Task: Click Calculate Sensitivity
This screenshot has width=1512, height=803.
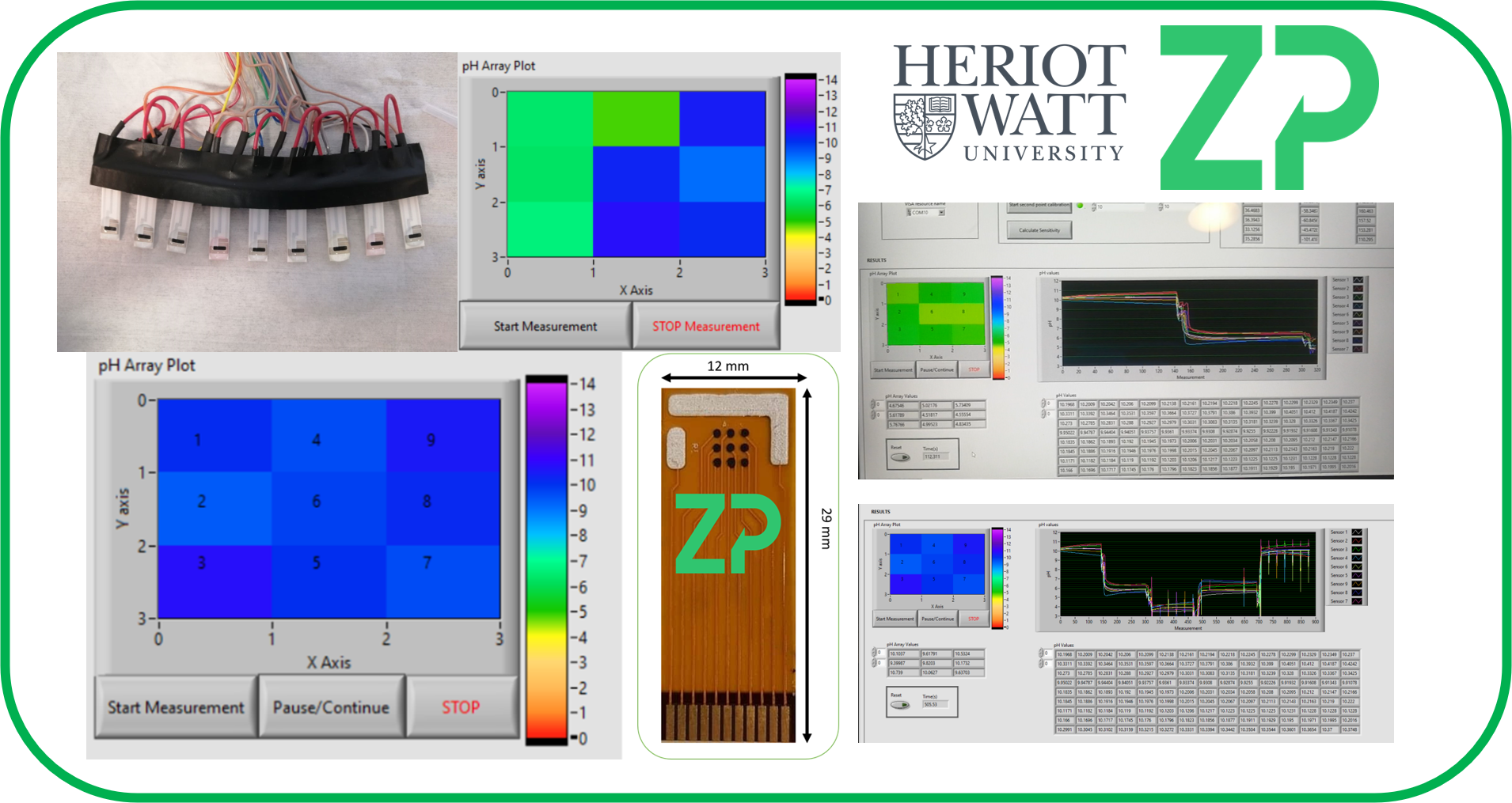Action: tap(1039, 232)
